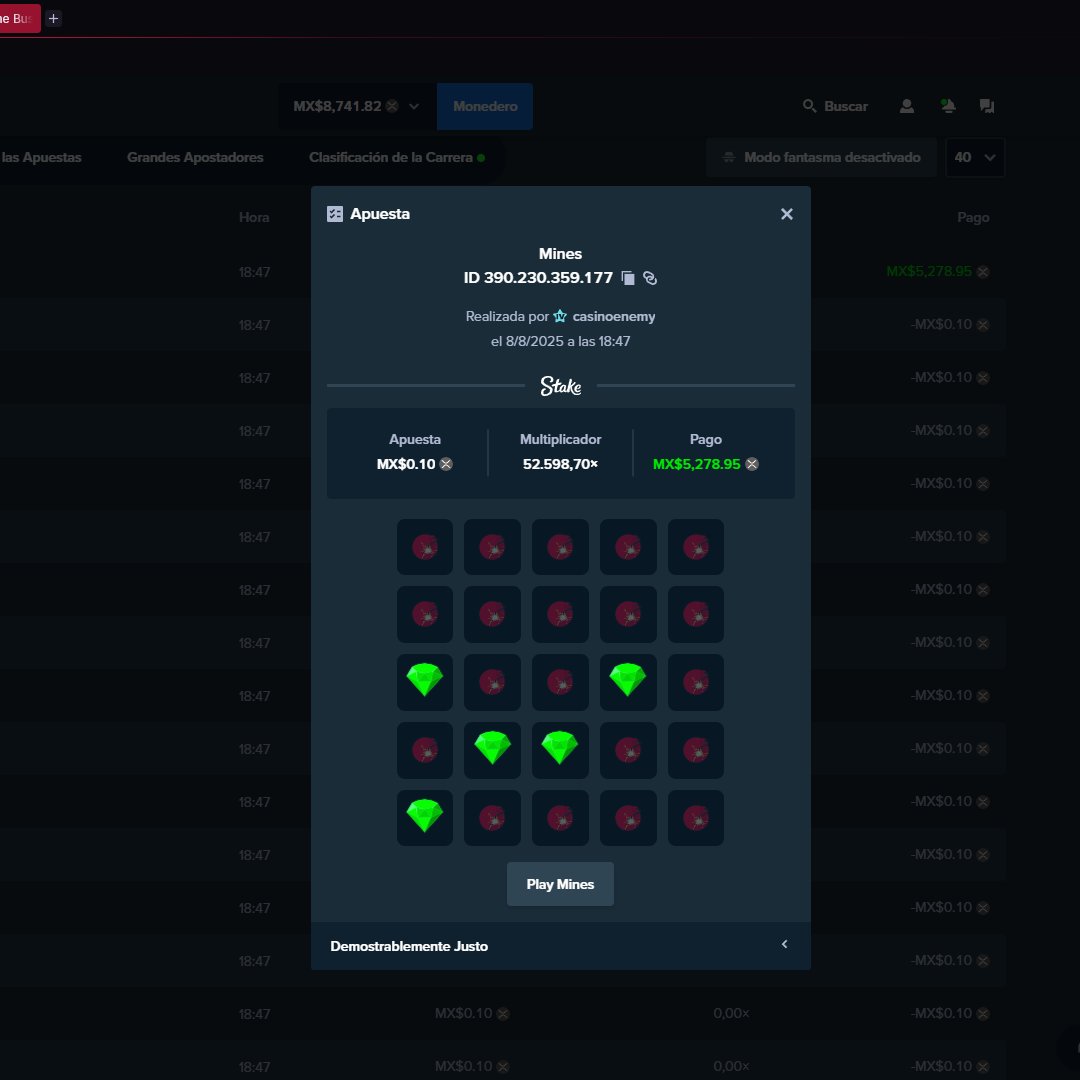Click the mine tile in fifth row third column
This screenshot has width=1080, height=1080.
[560, 818]
